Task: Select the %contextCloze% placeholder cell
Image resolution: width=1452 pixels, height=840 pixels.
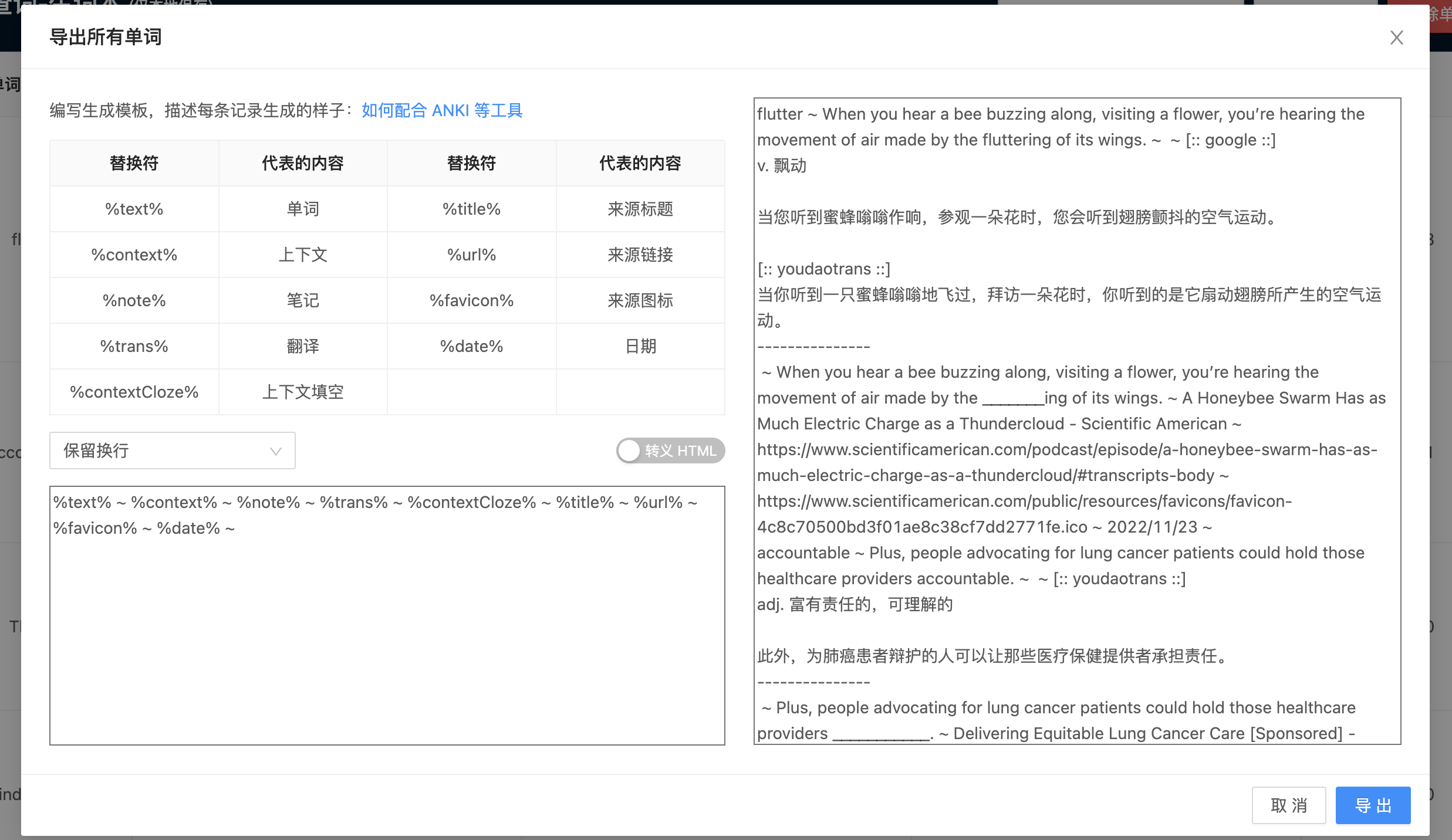Action: click(x=134, y=391)
